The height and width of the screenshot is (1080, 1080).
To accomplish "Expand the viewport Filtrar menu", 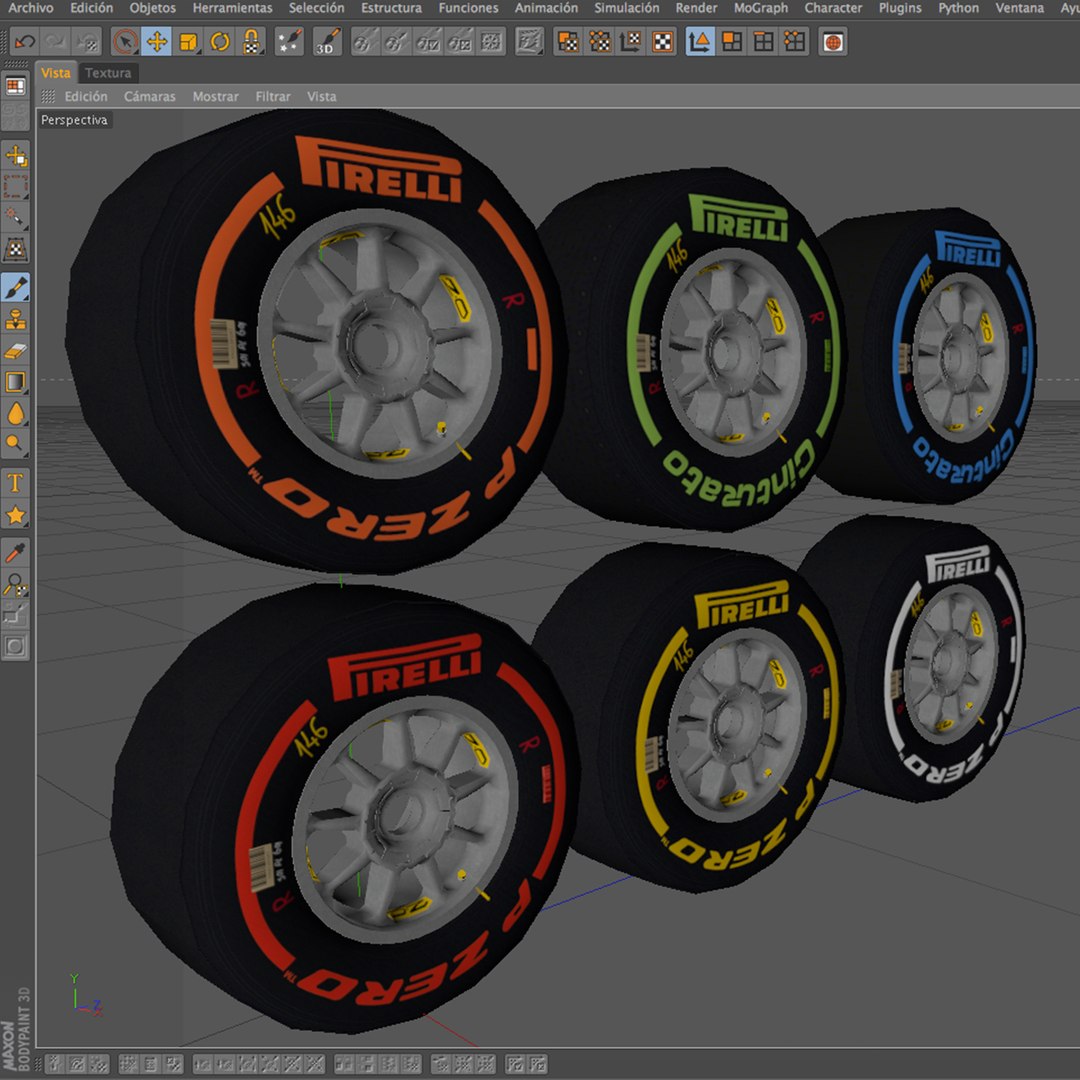I will [273, 96].
